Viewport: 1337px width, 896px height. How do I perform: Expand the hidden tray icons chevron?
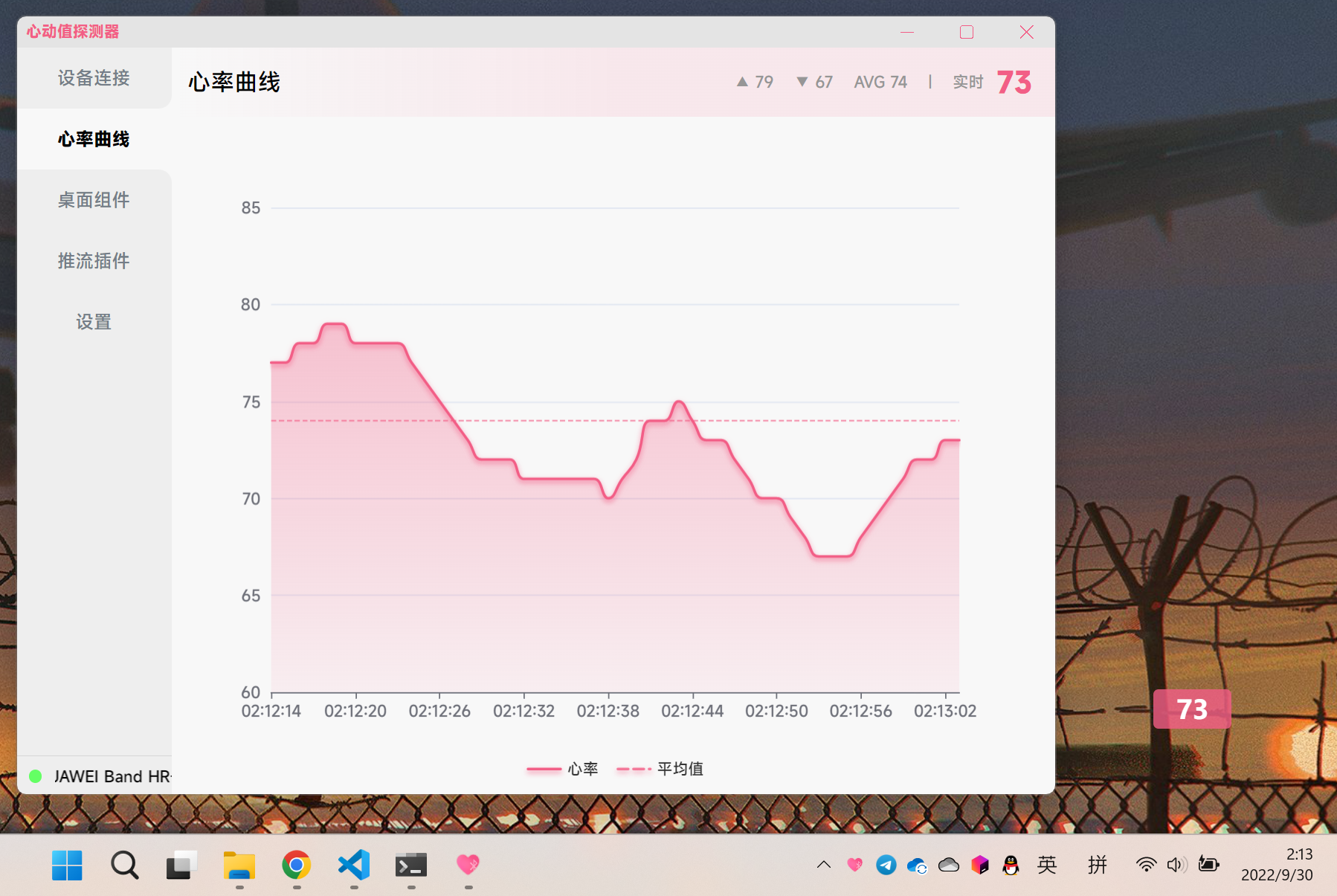point(824,864)
